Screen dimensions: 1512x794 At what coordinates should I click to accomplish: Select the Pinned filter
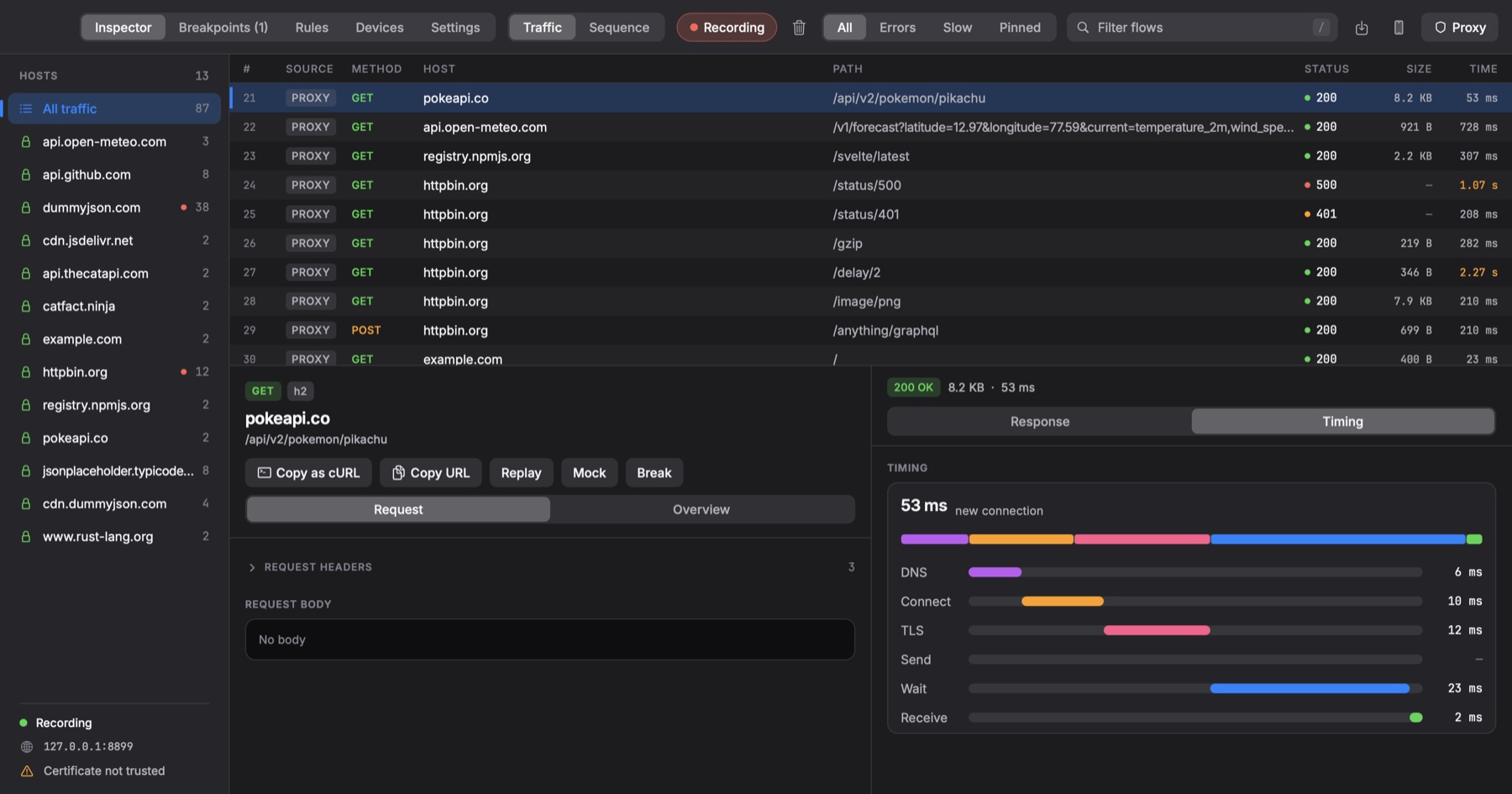coord(1020,27)
